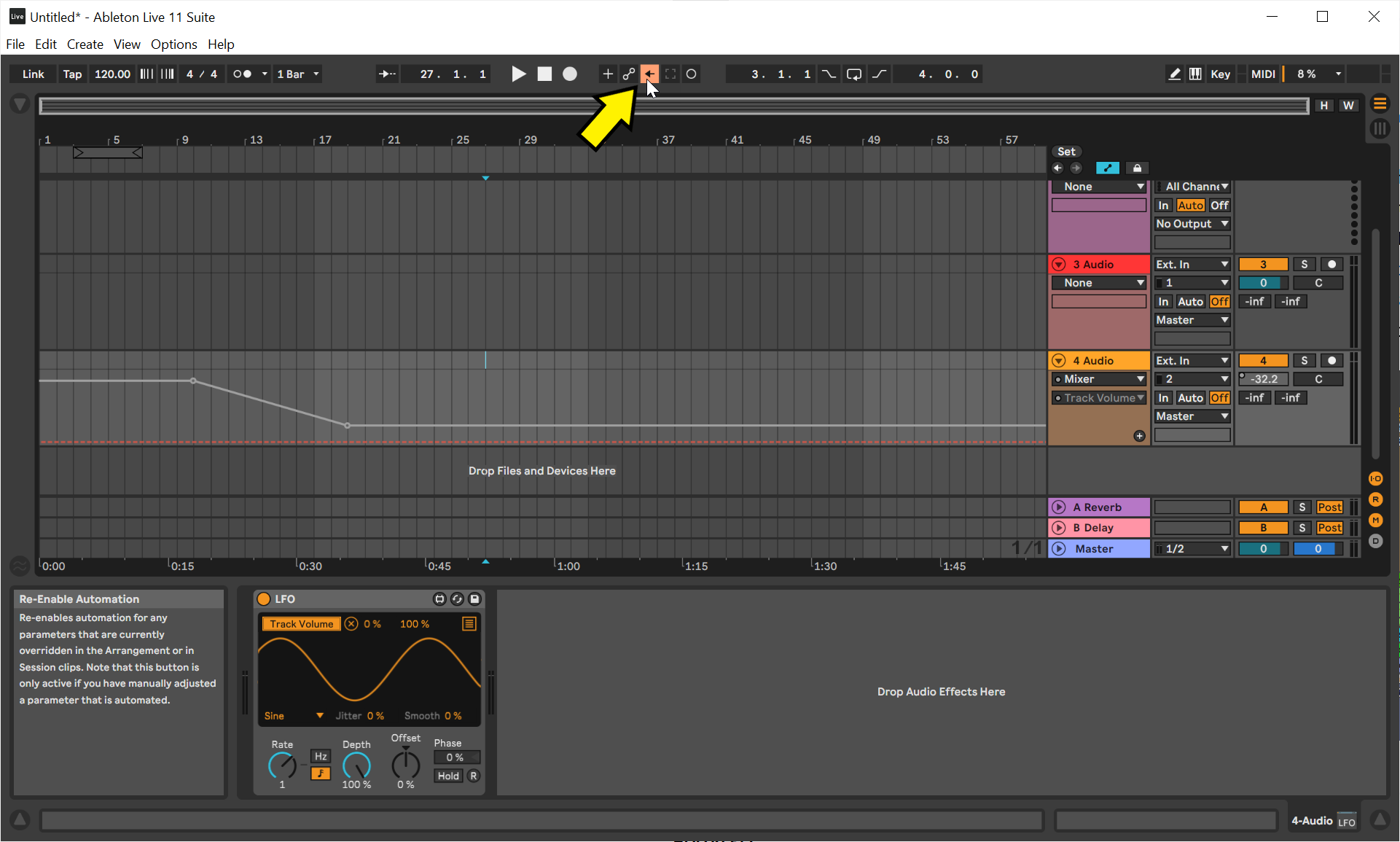Click add automation lane plus on 4 Audio

pyautogui.click(x=1139, y=436)
